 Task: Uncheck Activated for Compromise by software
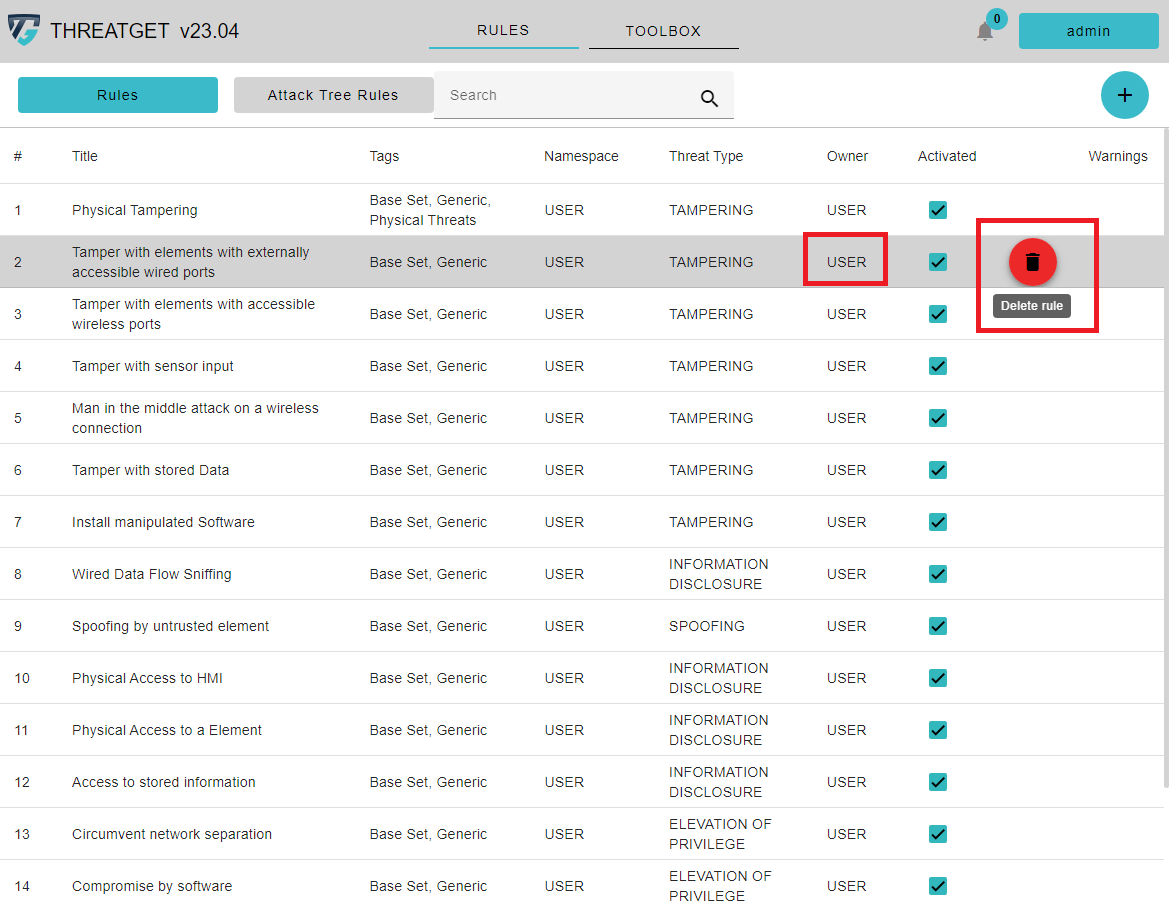click(937, 886)
